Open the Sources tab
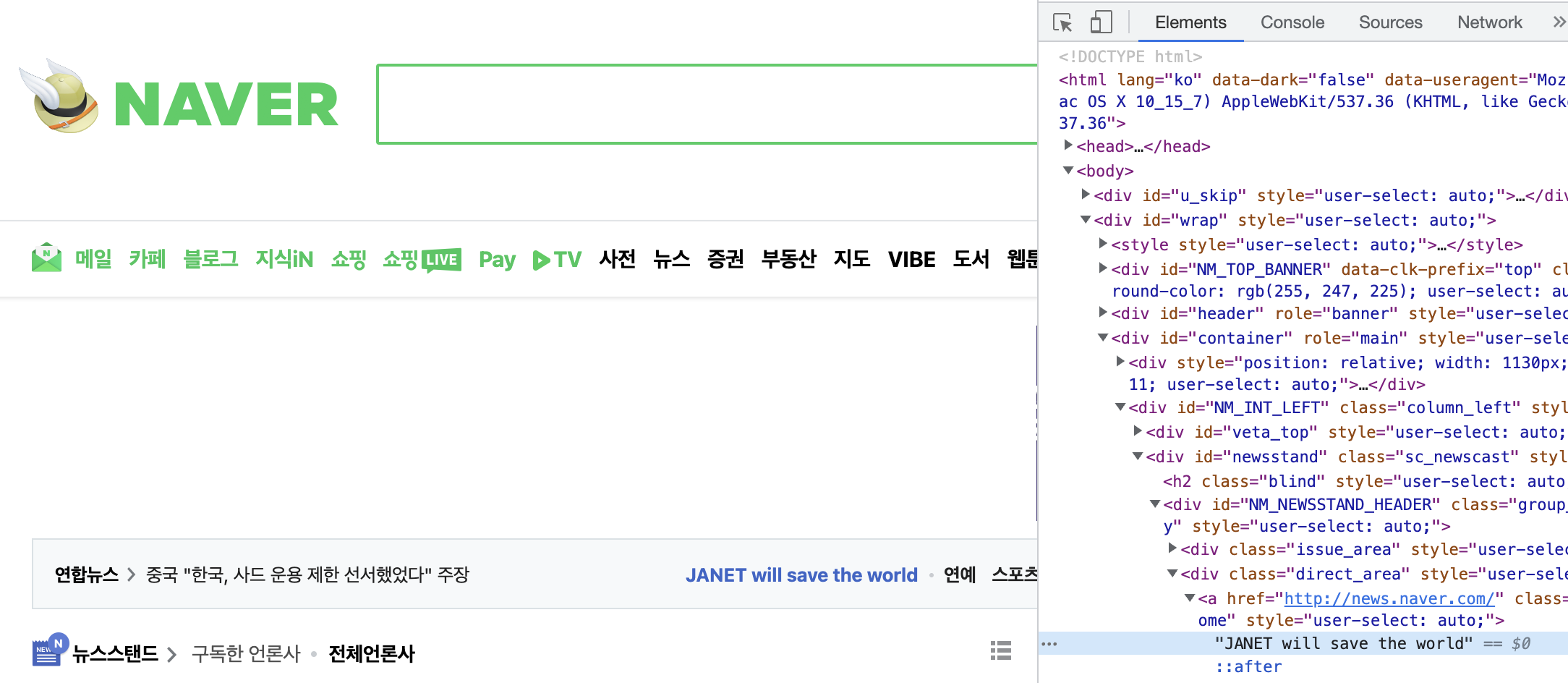1568x683 pixels. coord(1390,22)
